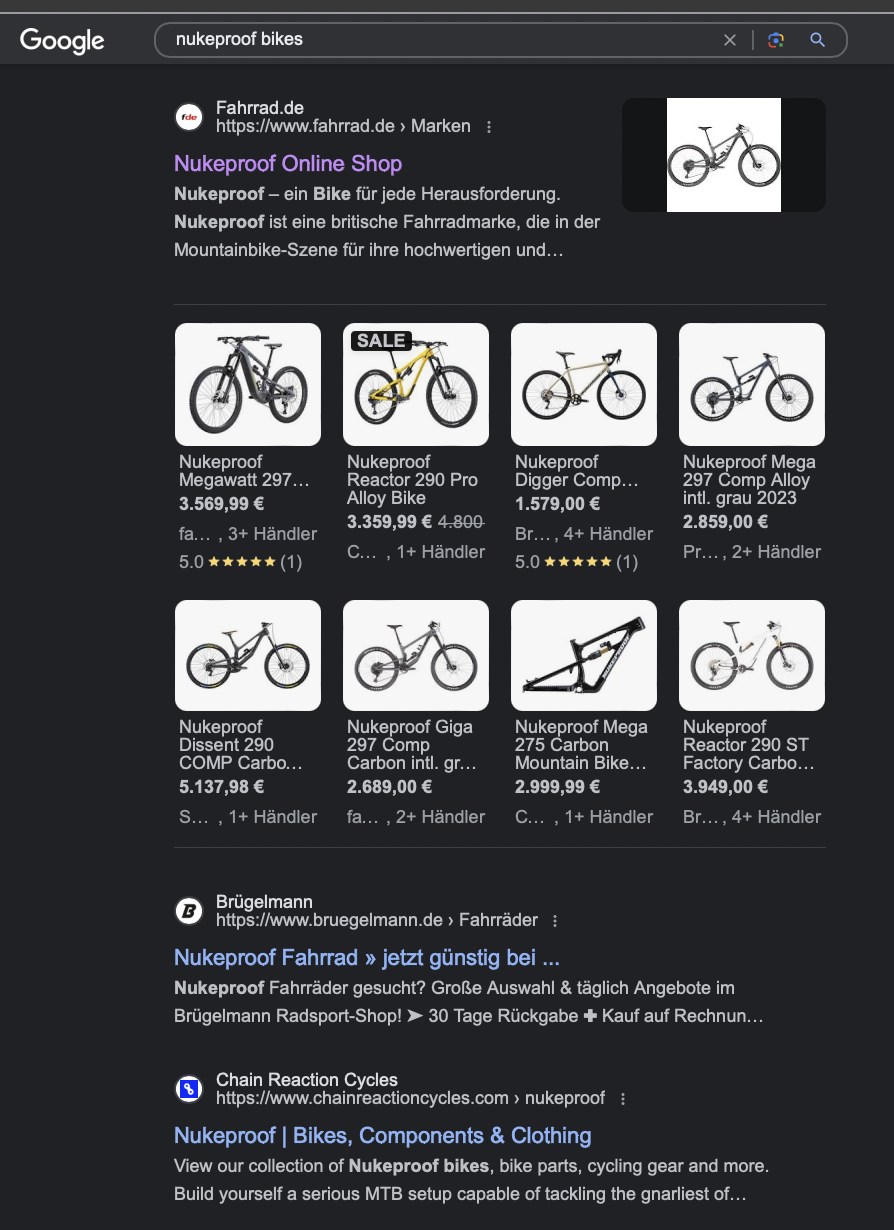This screenshot has width=894, height=1230.
Task: Open the Reactor 290 ST Factory product
Action: 752,656
